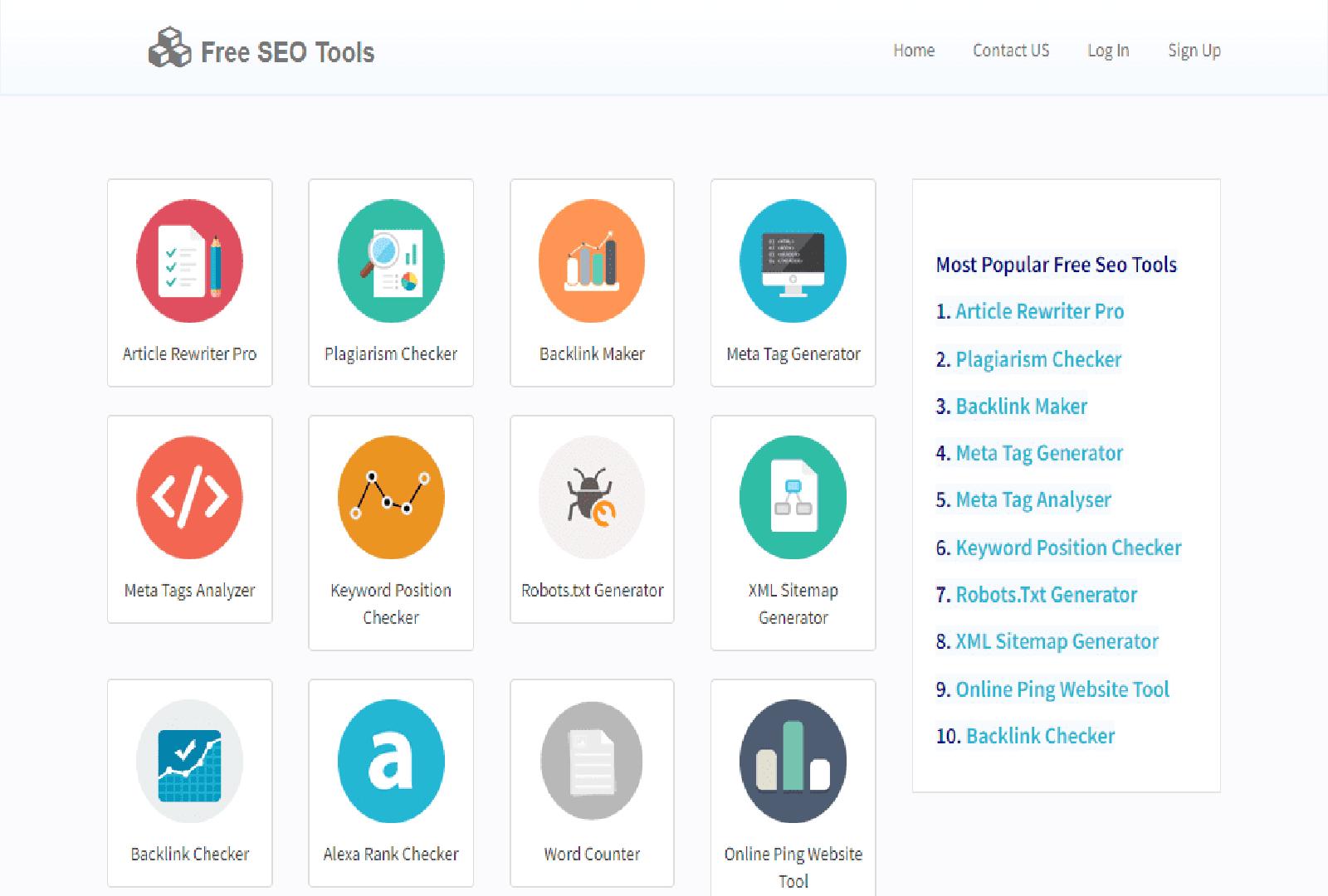Open the XML Sitemap Generator document icon

pyautogui.click(x=792, y=498)
